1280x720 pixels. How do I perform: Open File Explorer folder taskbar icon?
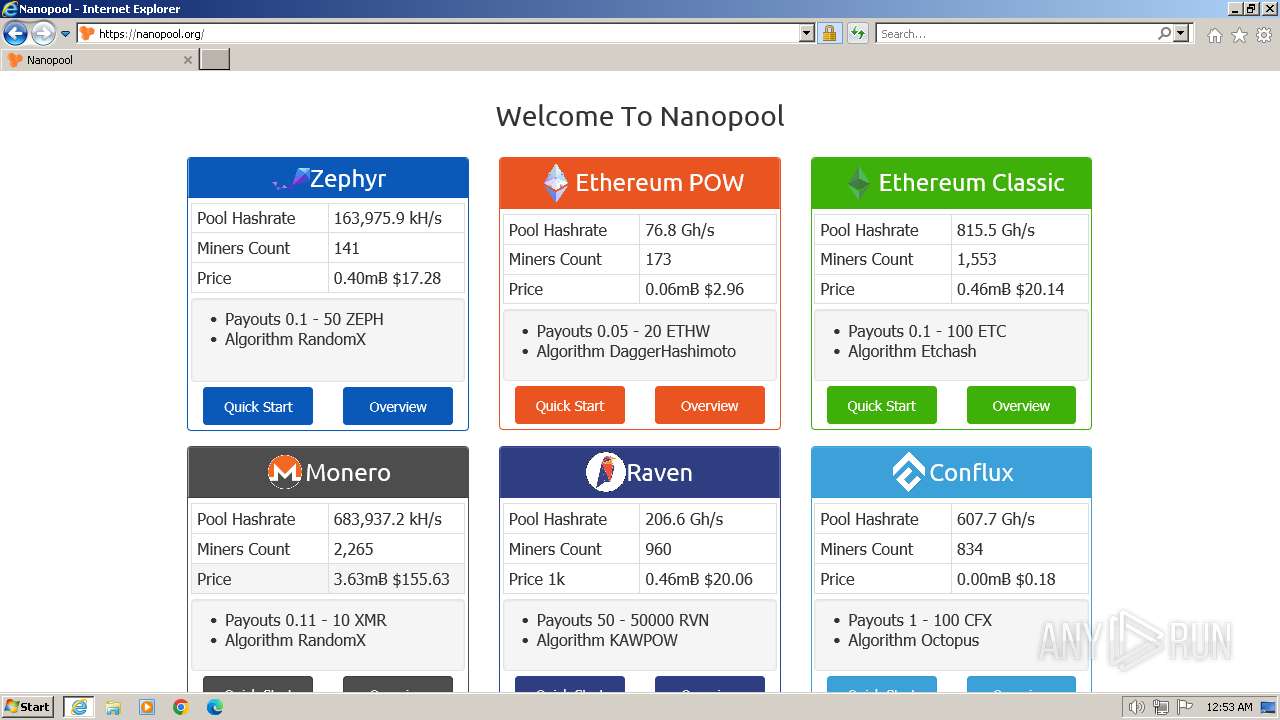click(x=113, y=707)
